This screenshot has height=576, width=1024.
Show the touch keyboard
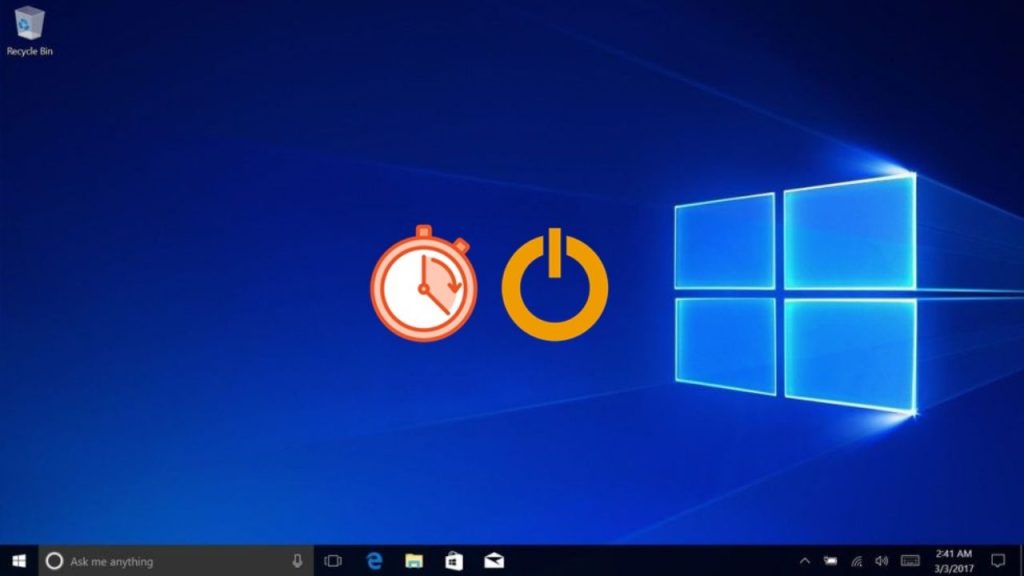tap(910, 561)
